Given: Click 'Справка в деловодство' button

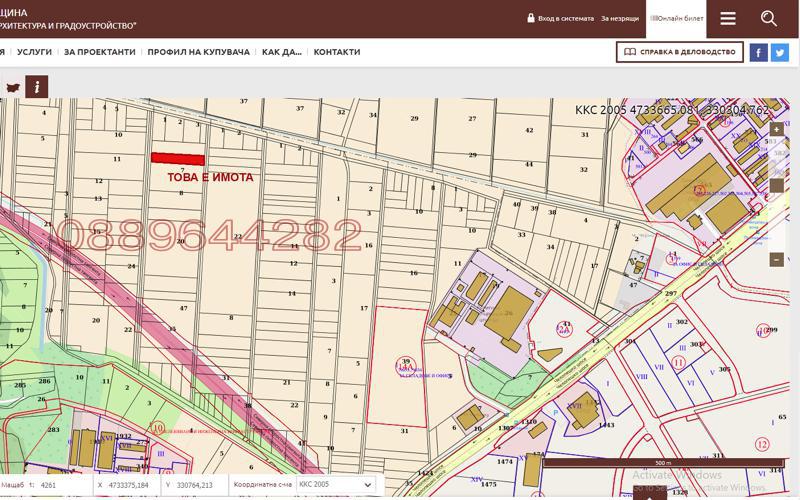Looking at the screenshot, I should pos(679,52).
